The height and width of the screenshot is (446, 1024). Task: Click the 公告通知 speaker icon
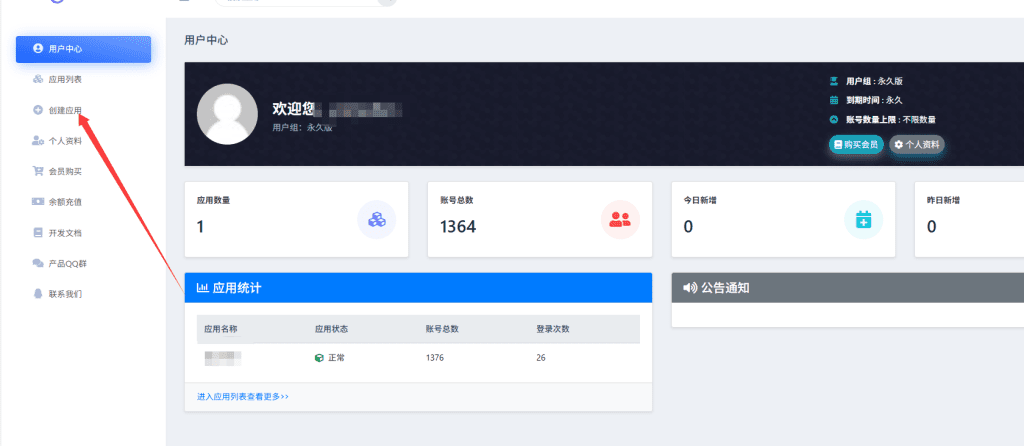tap(690, 288)
